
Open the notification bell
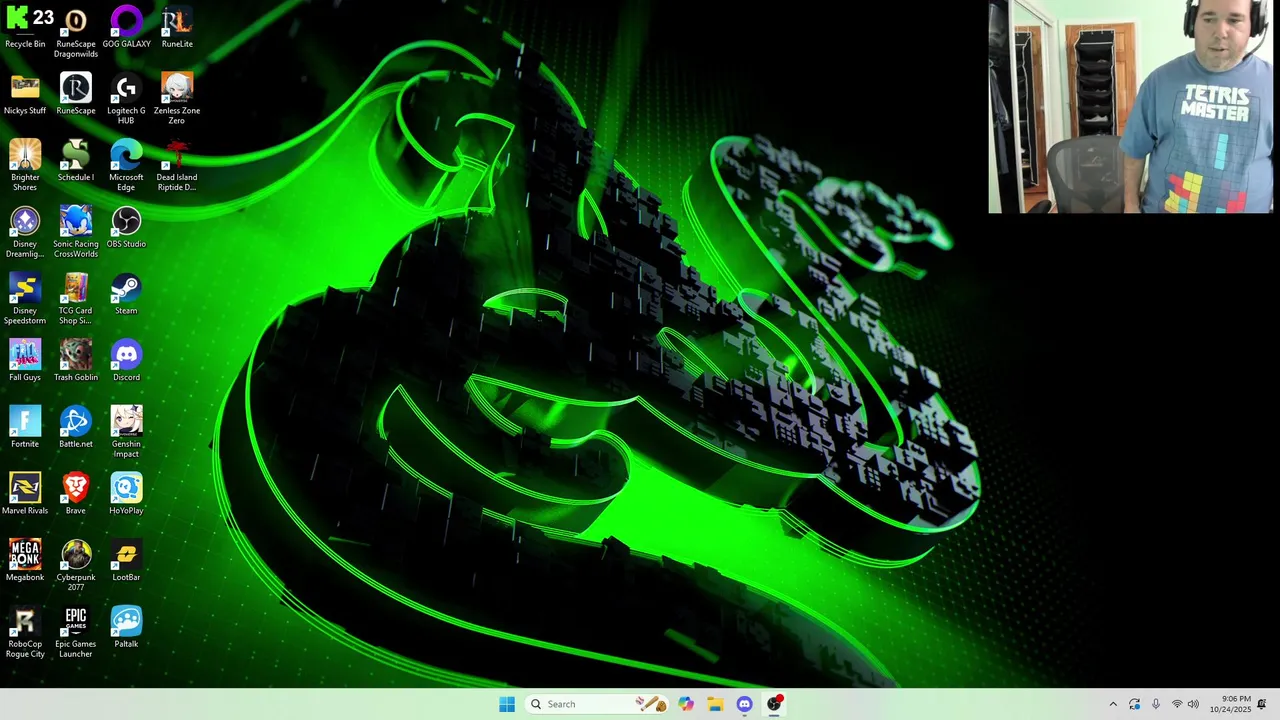pyautogui.click(x=1262, y=704)
